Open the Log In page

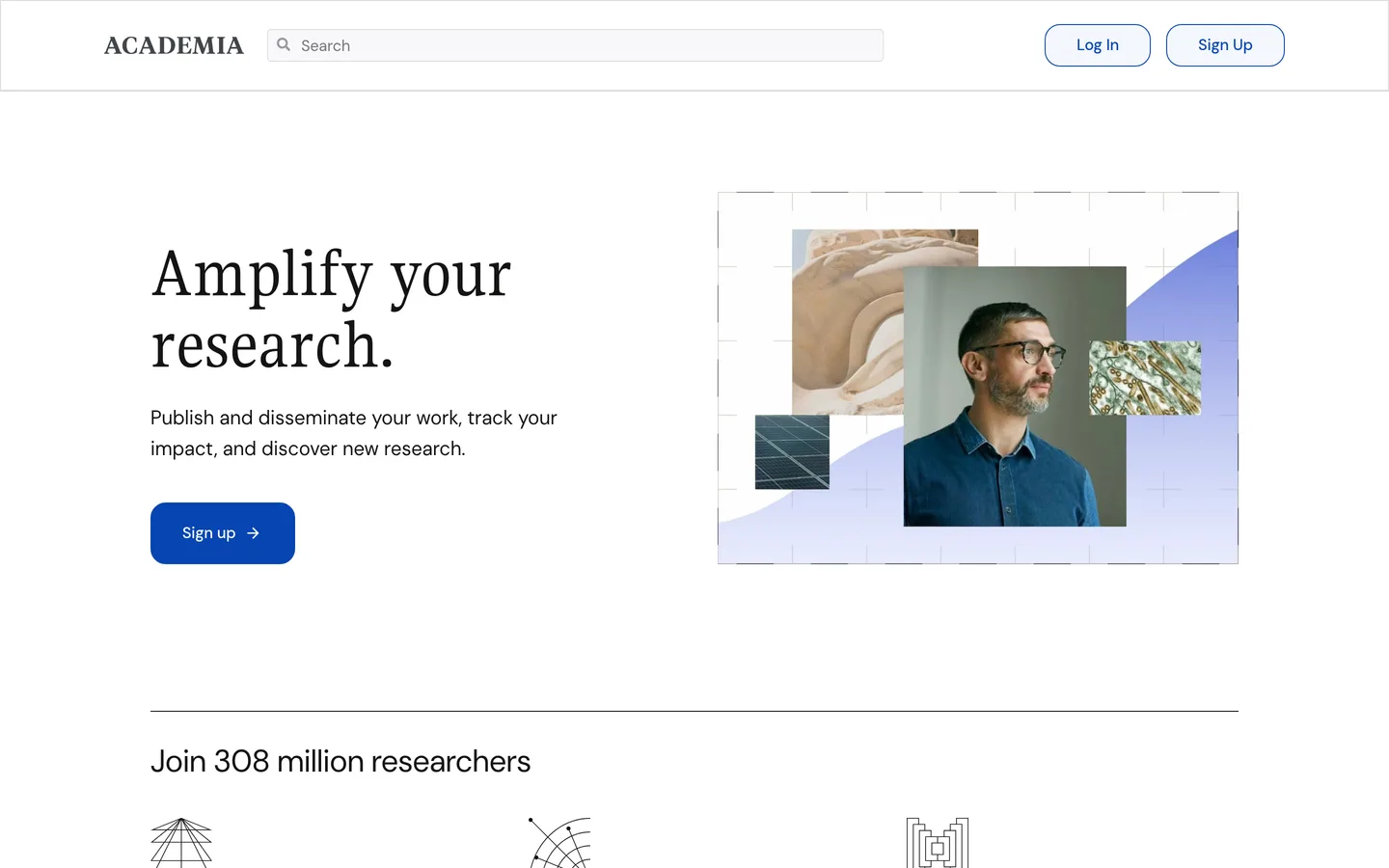pos(1098,45)
